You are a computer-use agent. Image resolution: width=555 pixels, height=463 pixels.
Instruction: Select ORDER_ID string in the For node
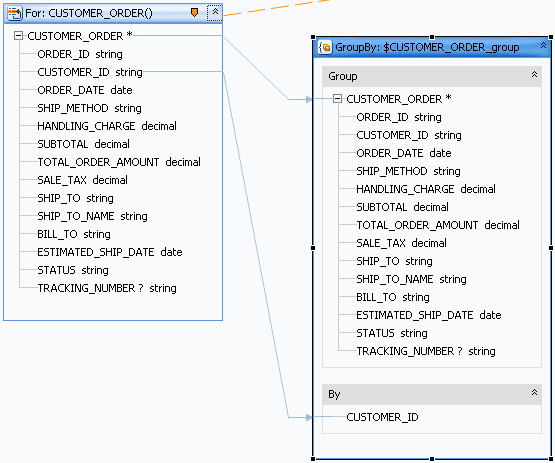pyautogui.click(x=80, y=54)
